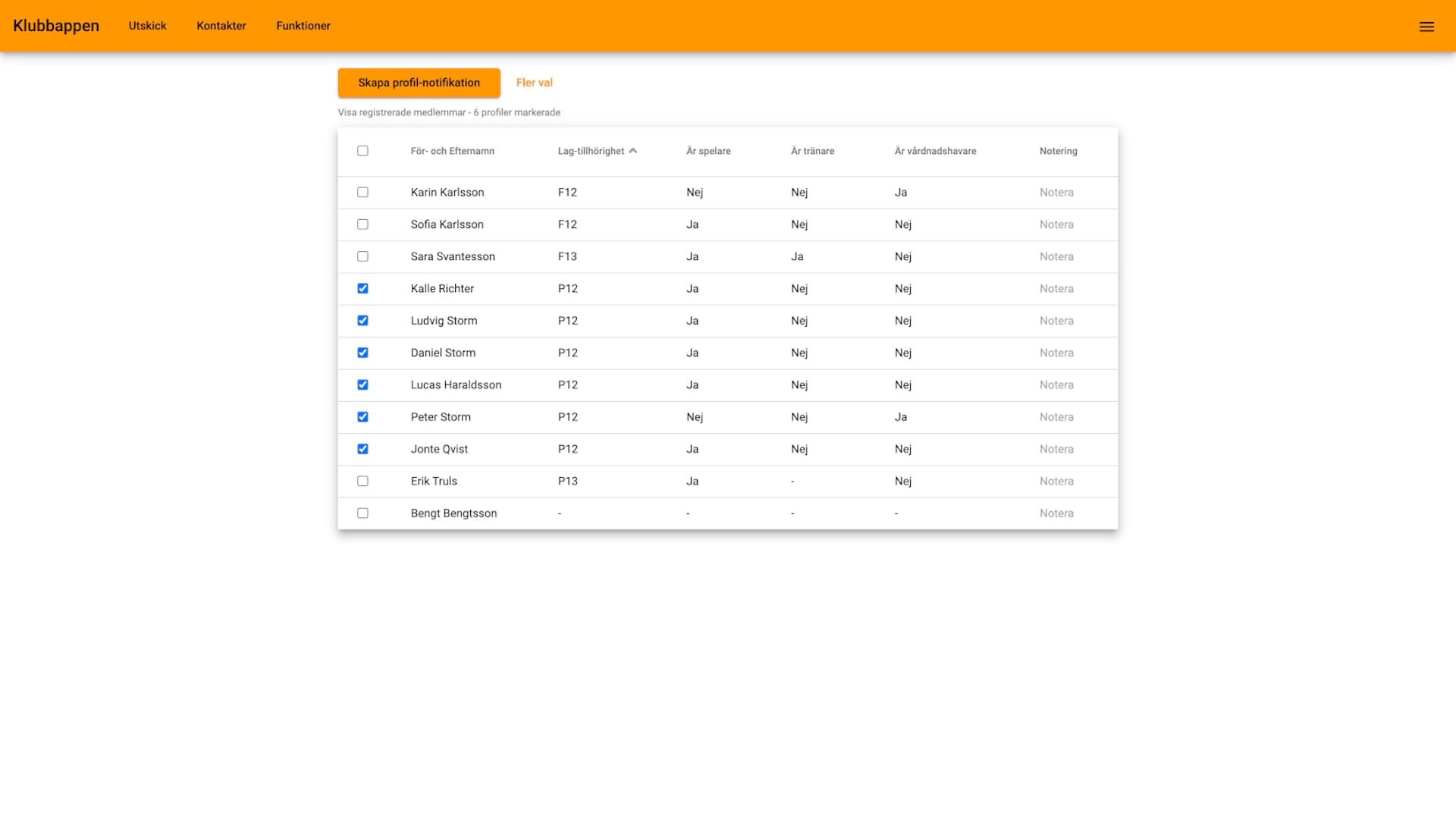Click the '6 profiler markerade' status text

516,112
